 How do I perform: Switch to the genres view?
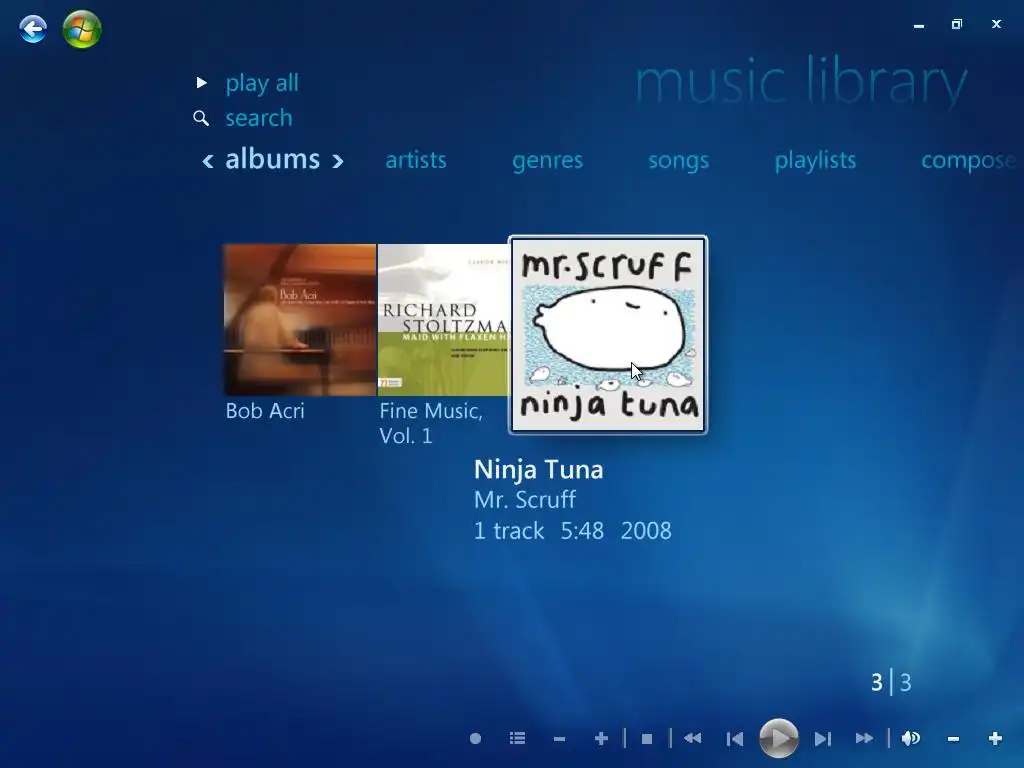pos(547,161)
